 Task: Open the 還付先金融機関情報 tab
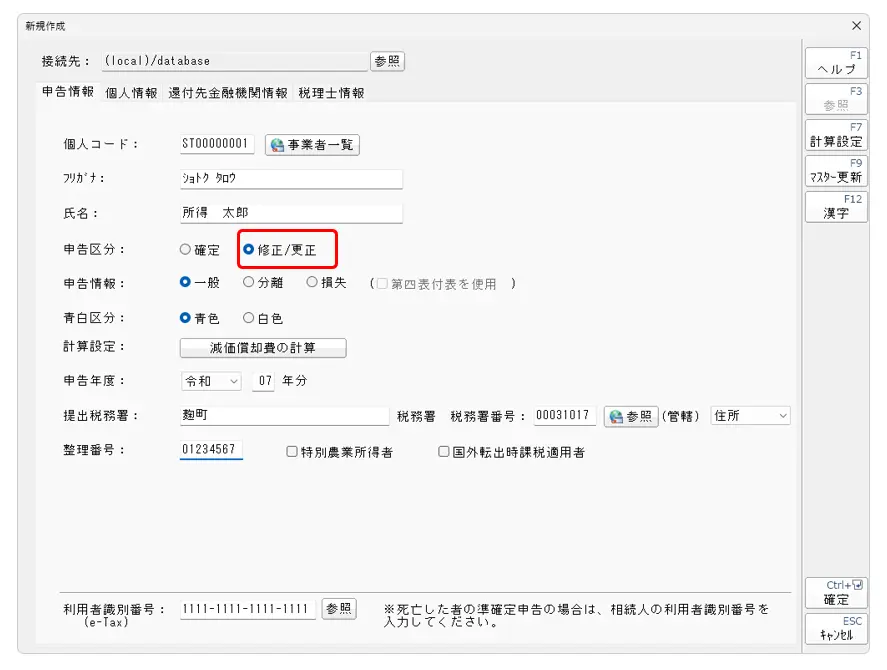coord(228,93)
